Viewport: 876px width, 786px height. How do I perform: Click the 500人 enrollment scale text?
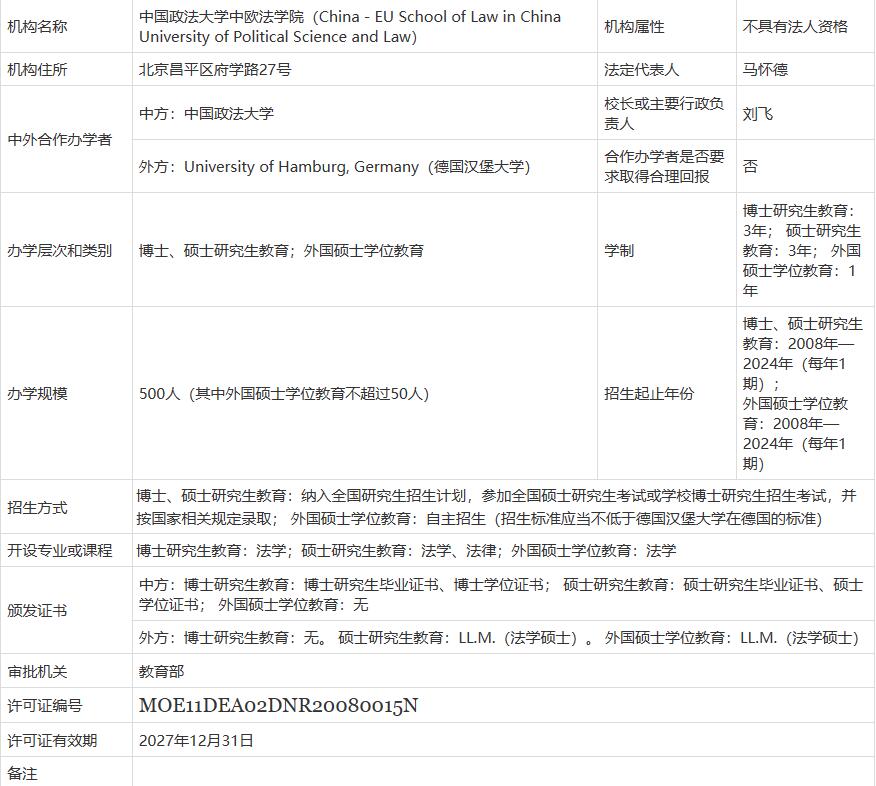click(284, 393)
